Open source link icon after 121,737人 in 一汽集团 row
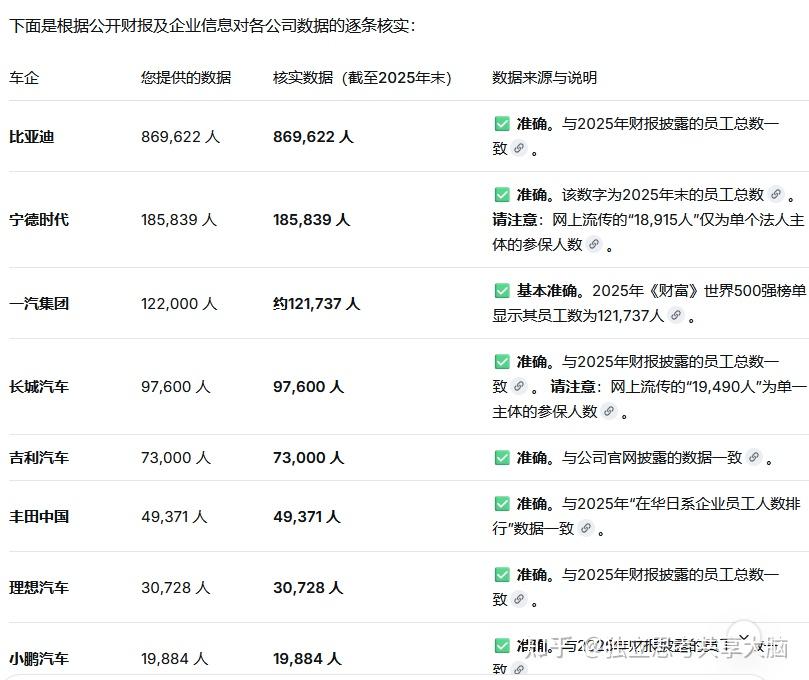The height and width of the screenshot is (680, 809). point(676,315)
